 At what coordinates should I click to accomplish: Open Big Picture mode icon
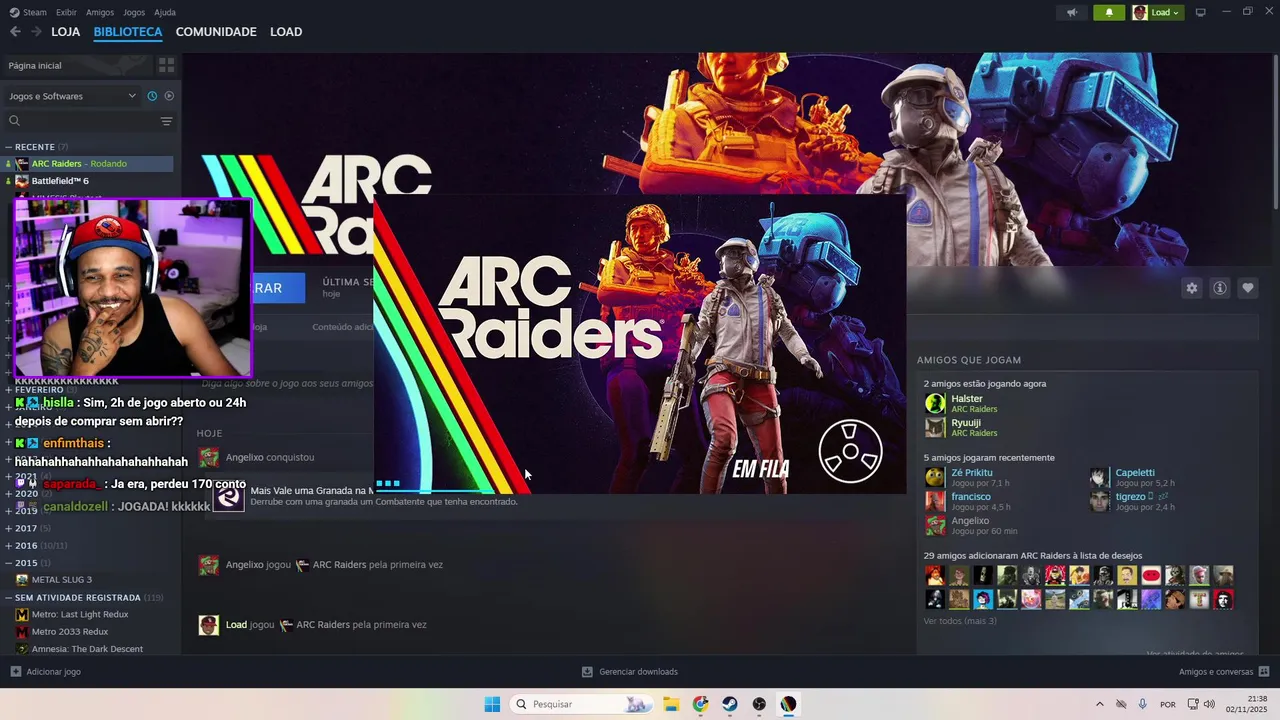(x=1201, y=12)
